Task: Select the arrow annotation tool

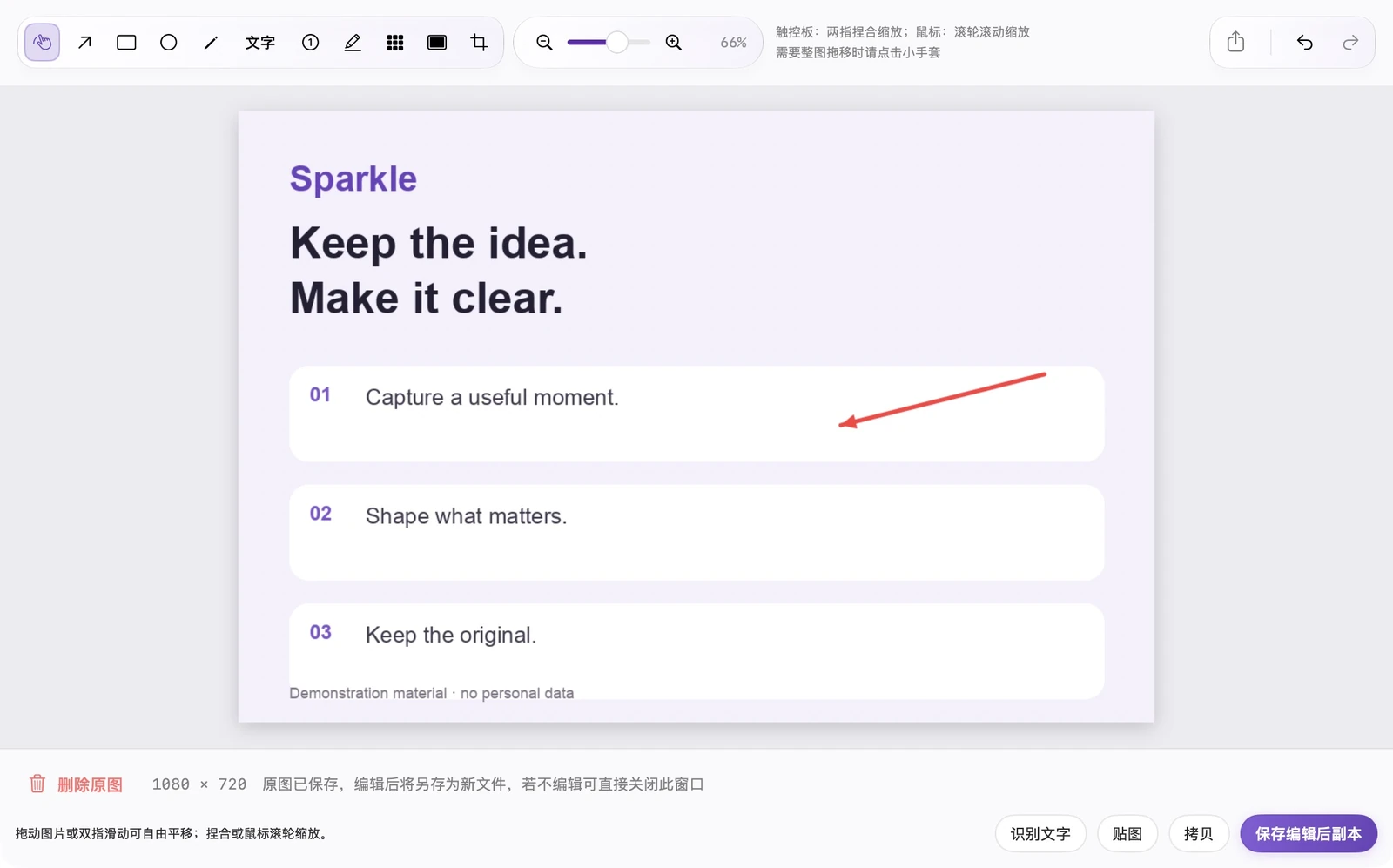Action: coord(84,43)
